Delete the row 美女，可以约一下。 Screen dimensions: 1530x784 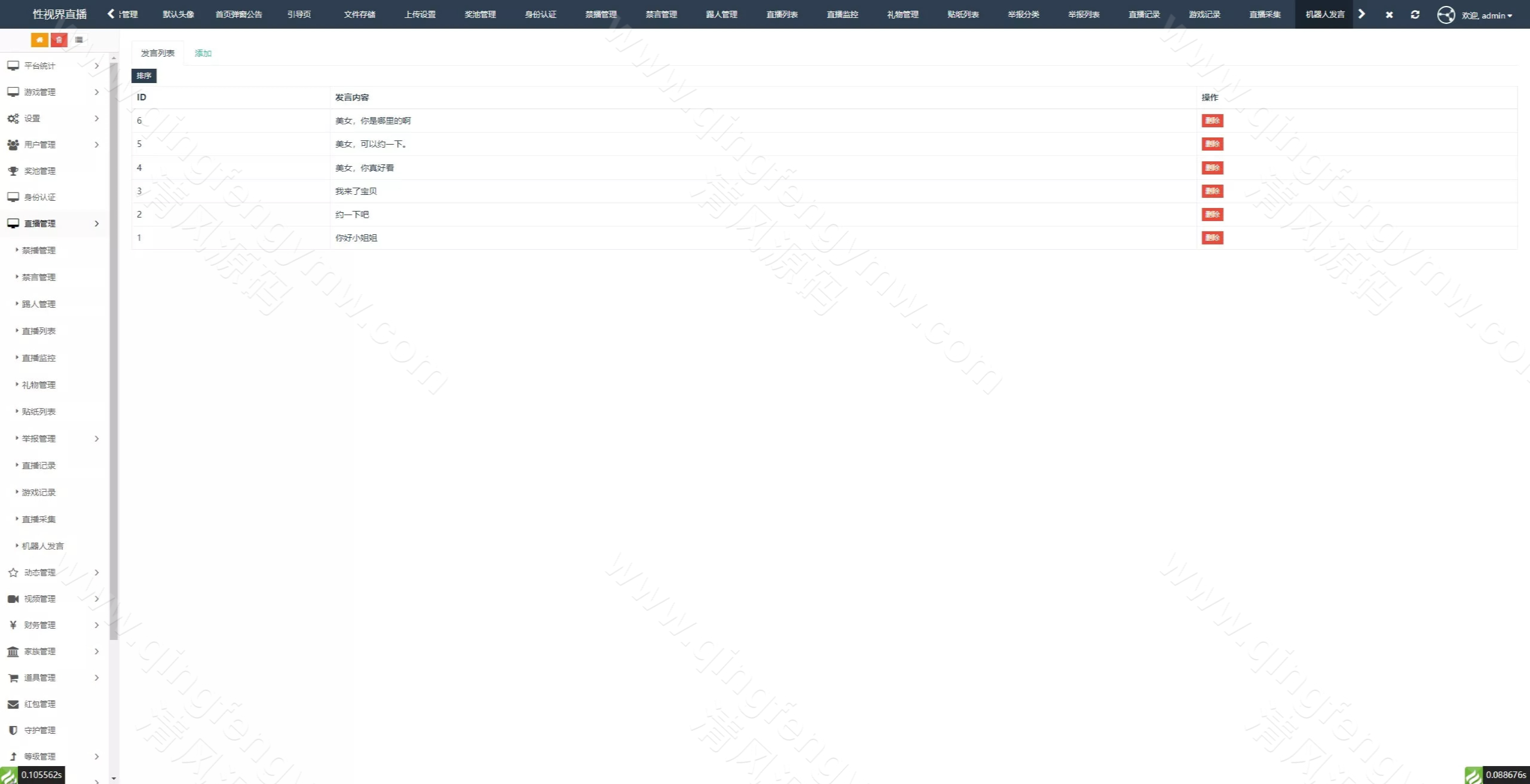pos(1212,144)
